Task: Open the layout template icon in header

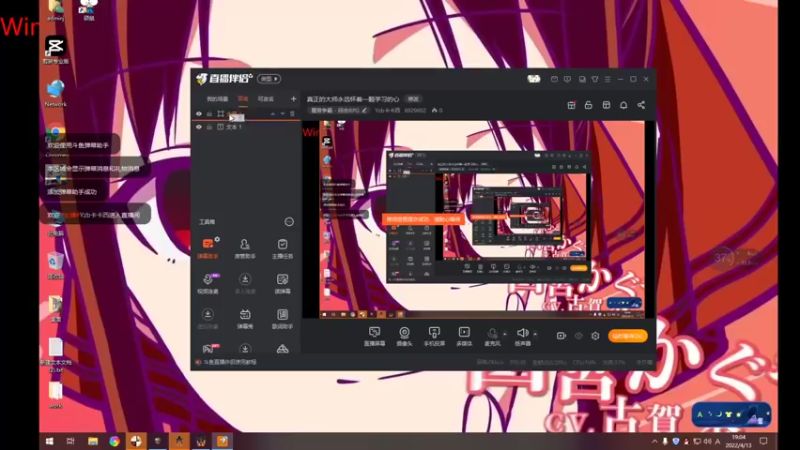Action: 606,105
